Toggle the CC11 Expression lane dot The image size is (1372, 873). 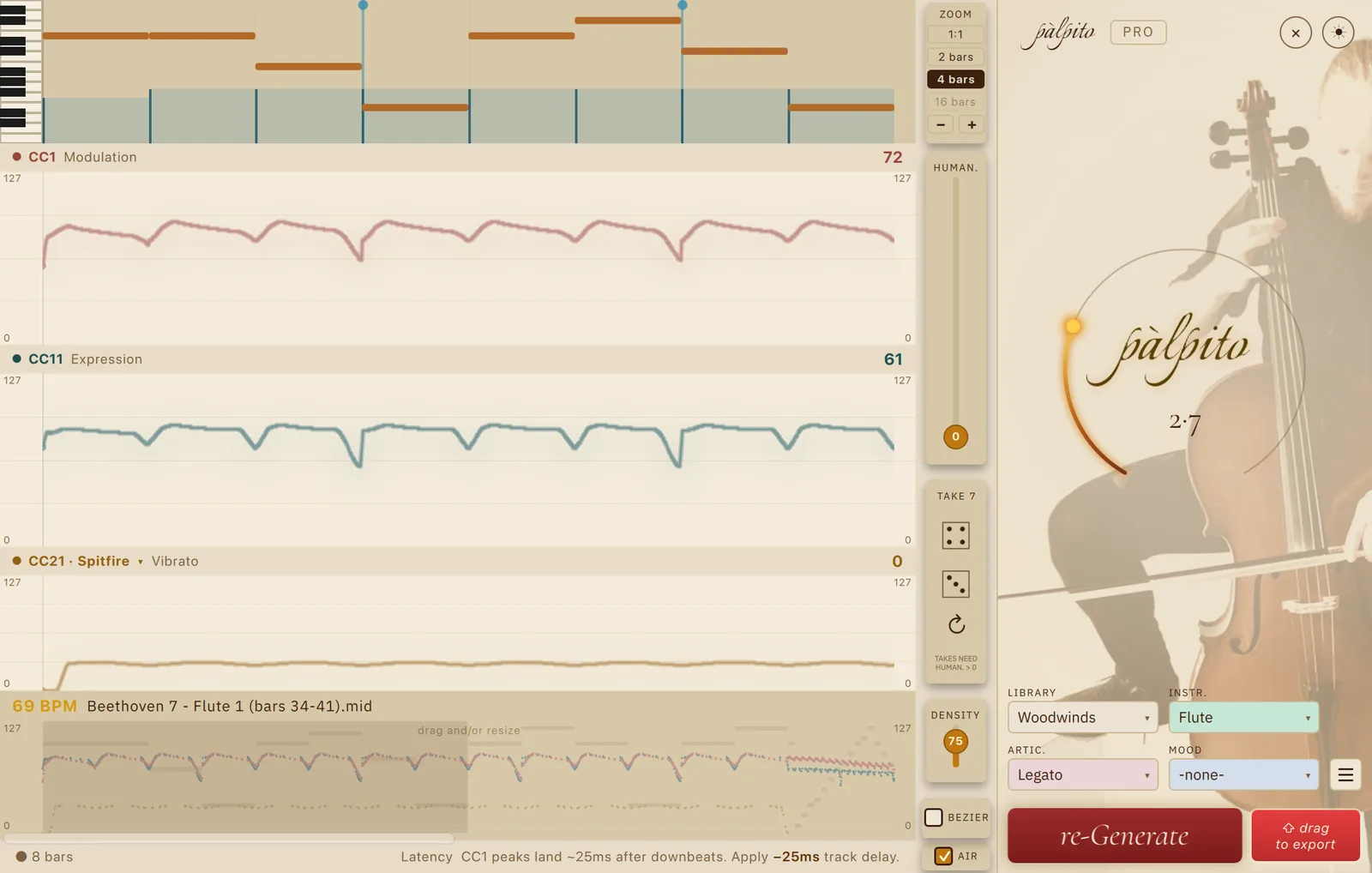pyautogui.click(x=16, y=358)
